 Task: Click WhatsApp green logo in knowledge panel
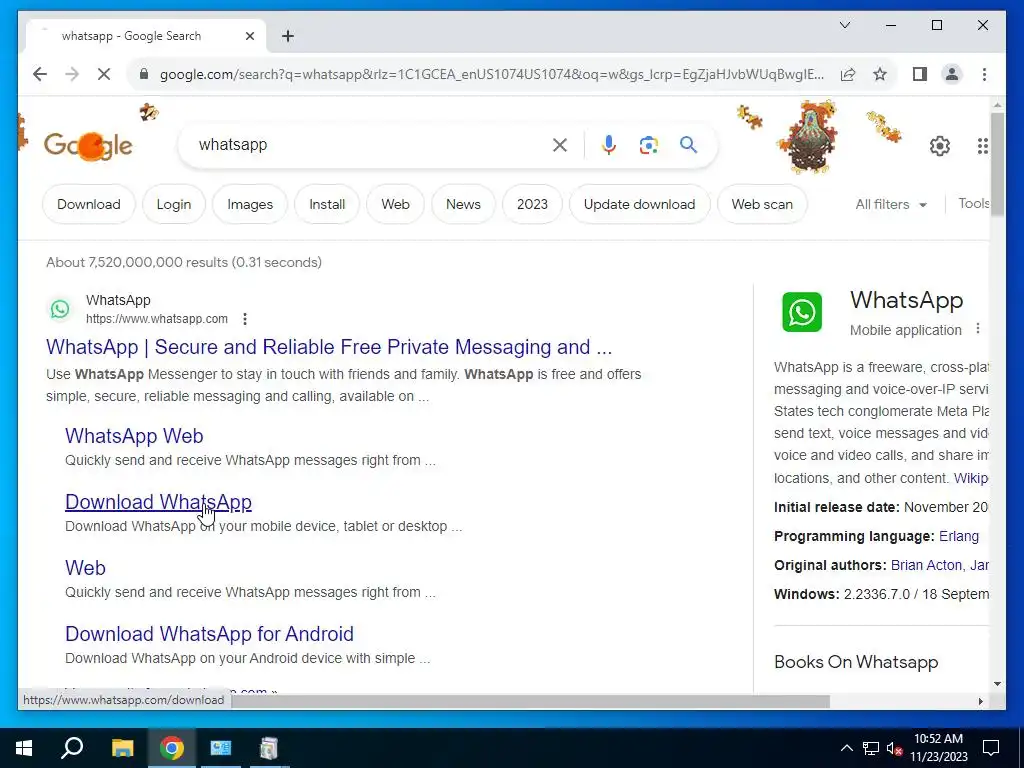click(802, 312)
